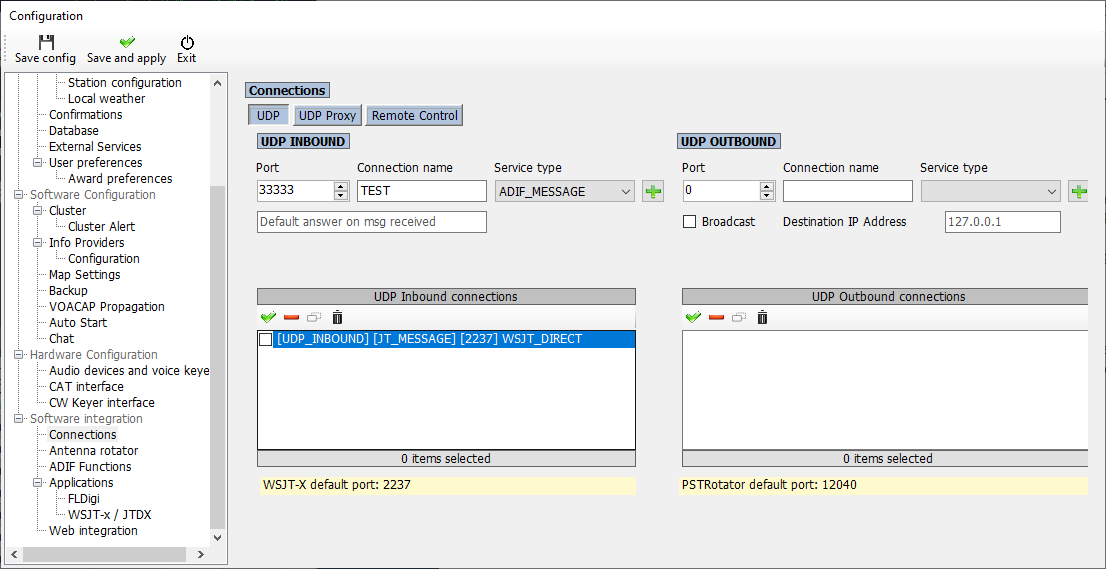This screenshot has width=1106, height=569.
Task: Open Backup in tree
Action: point(68,290)
